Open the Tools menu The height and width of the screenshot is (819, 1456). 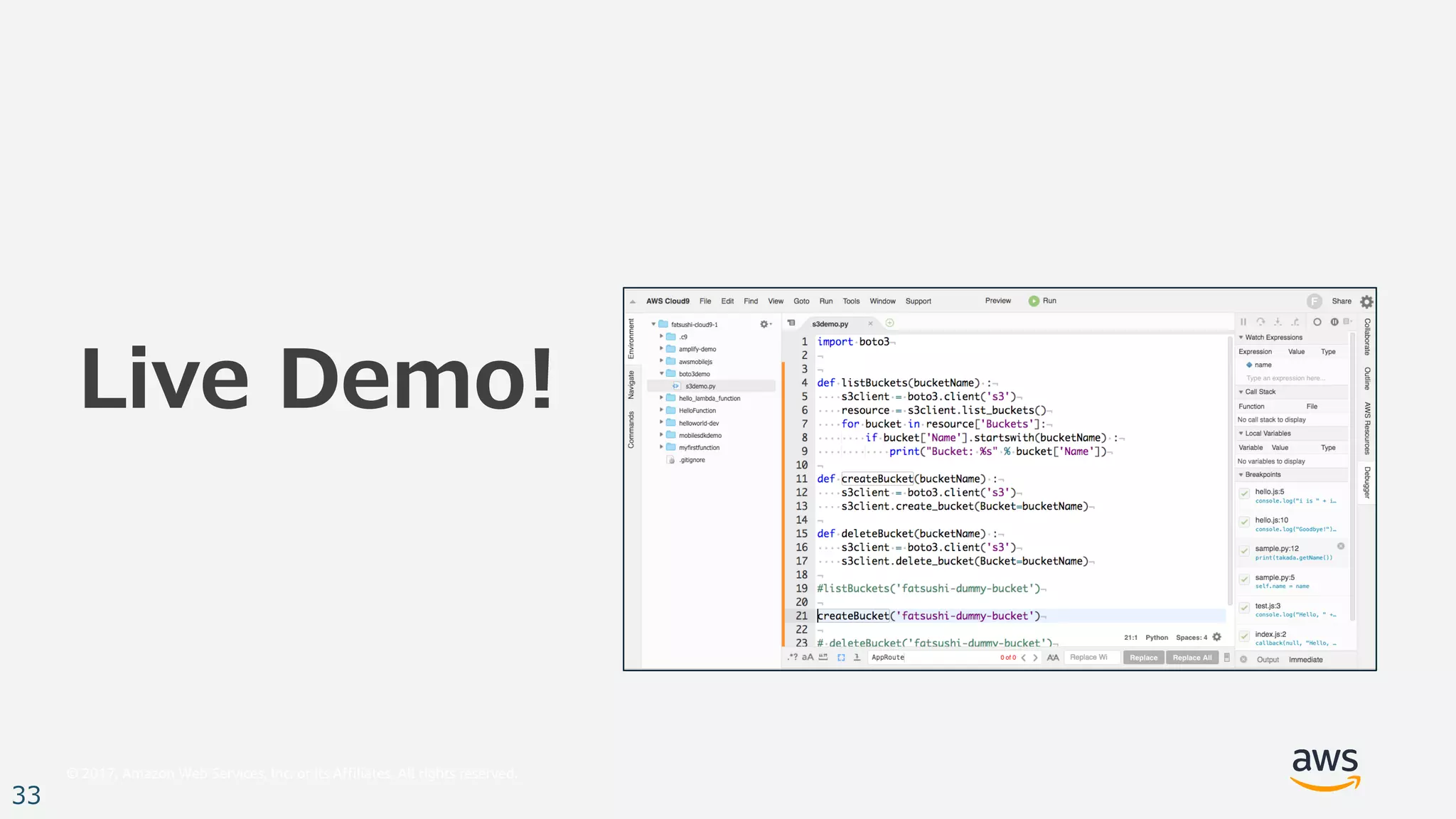[851, 301]
